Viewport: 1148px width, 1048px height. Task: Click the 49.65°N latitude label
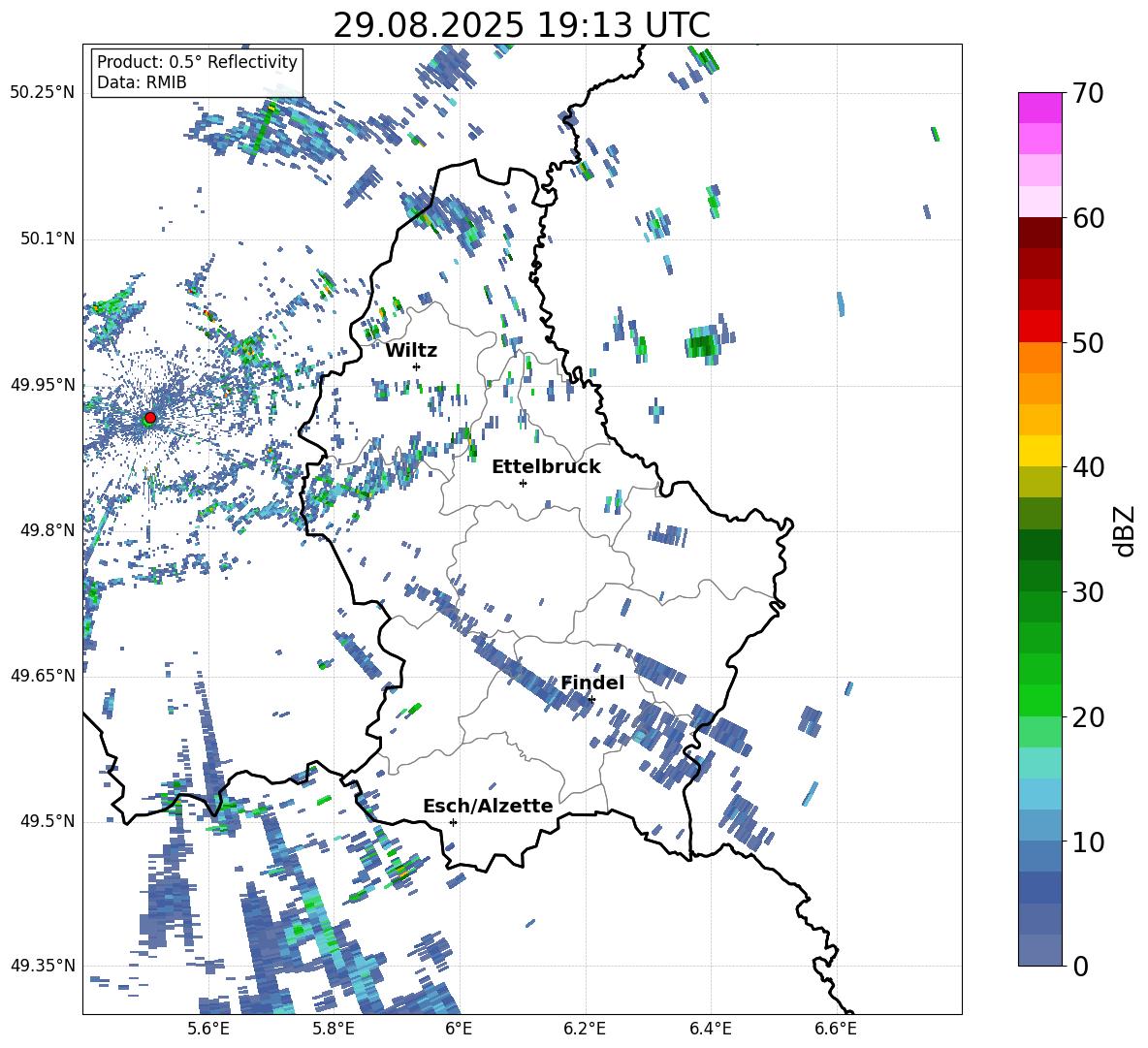pos(43,676)
